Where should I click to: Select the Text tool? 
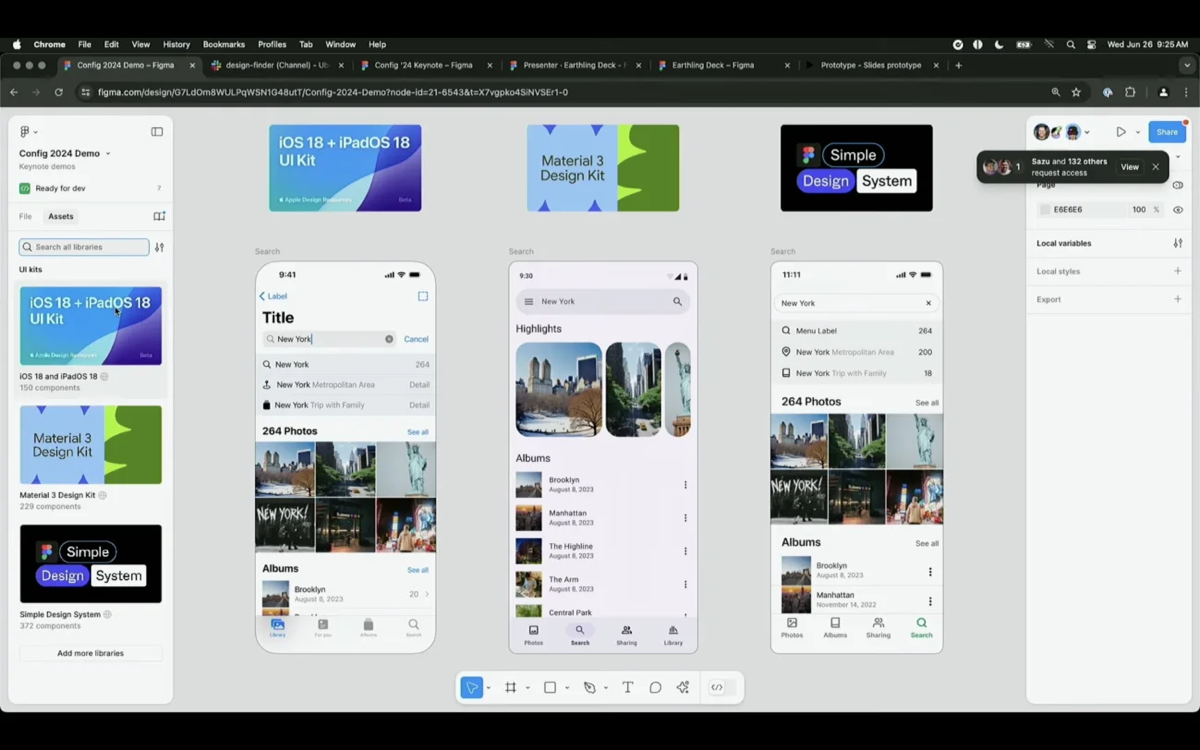[628, 688]
